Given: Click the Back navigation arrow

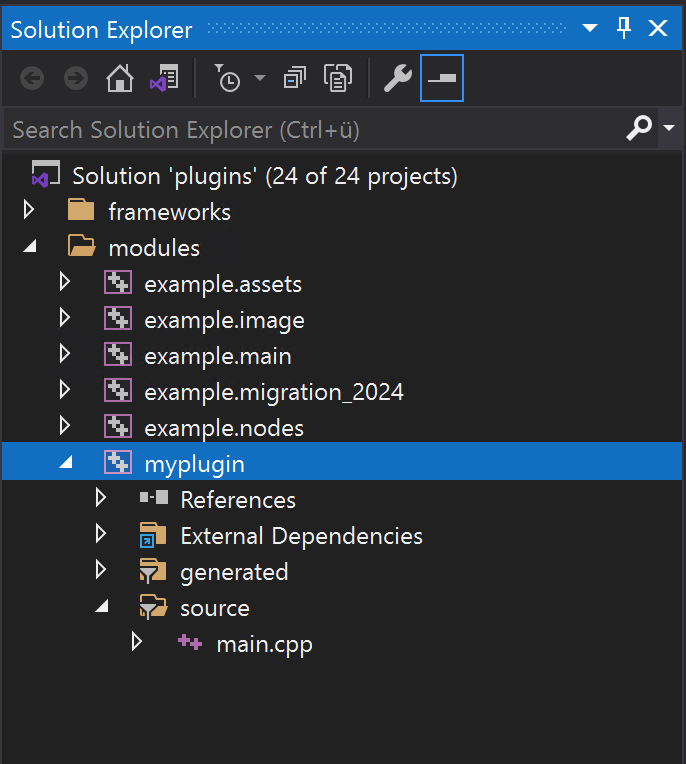Looking at the screenshot, I should coord(32,79).
